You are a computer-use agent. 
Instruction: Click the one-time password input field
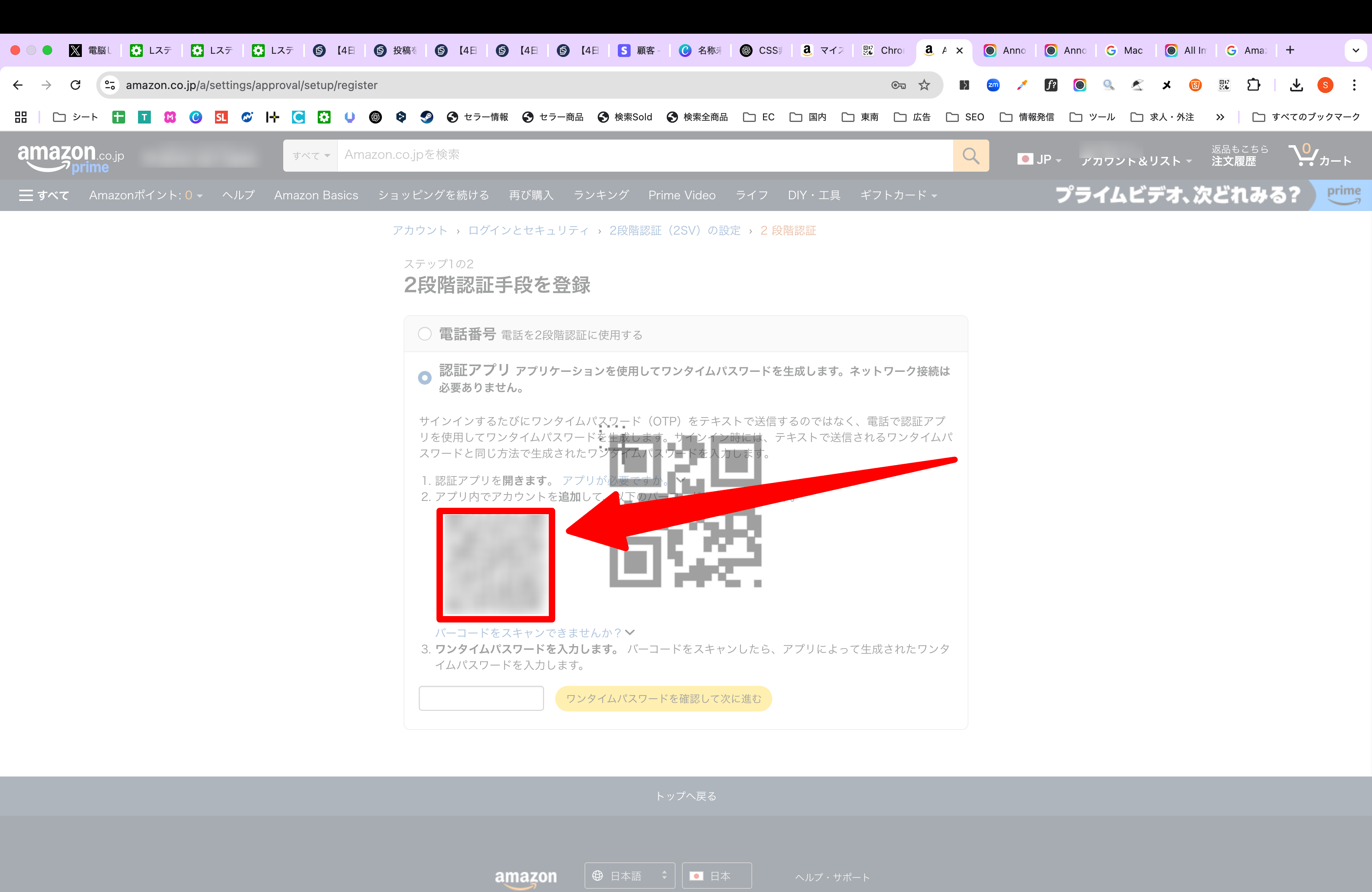click(481, 698)
